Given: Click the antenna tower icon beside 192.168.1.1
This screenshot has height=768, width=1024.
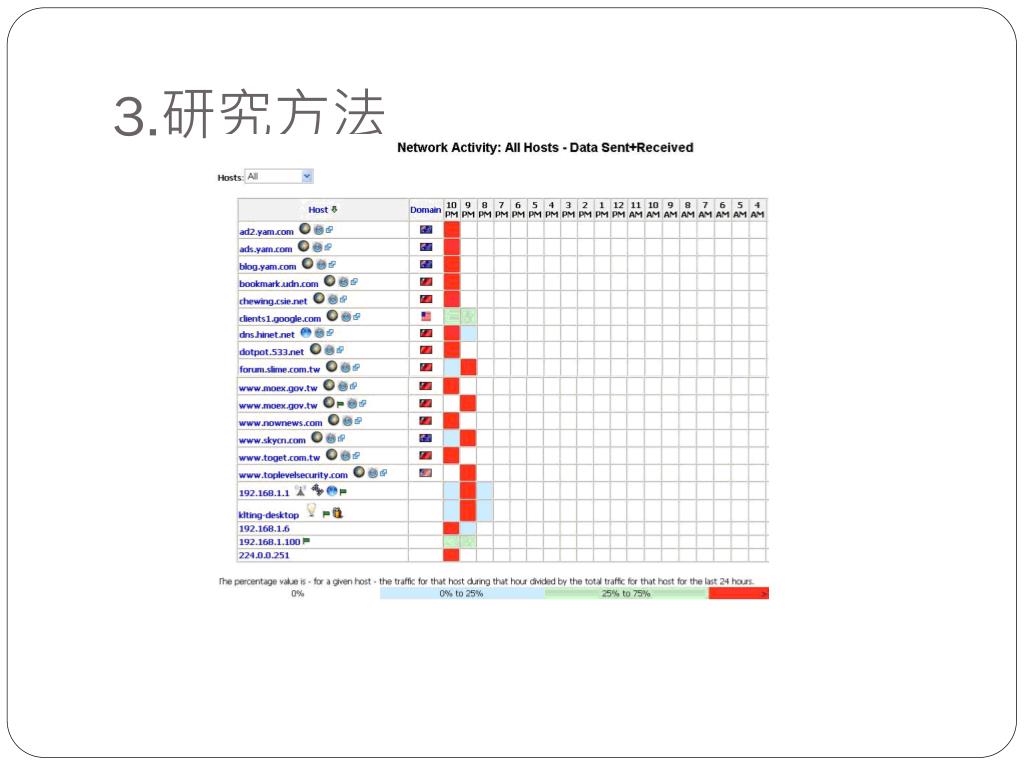Looking at the screenshot, I should (300, 490).
